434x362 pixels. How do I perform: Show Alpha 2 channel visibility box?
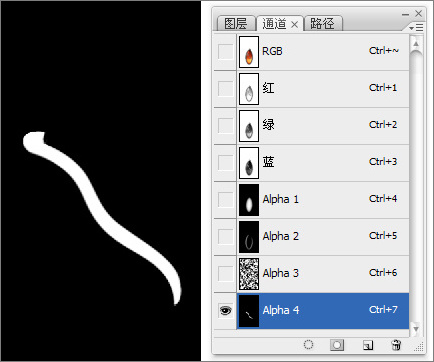(225, 237)
